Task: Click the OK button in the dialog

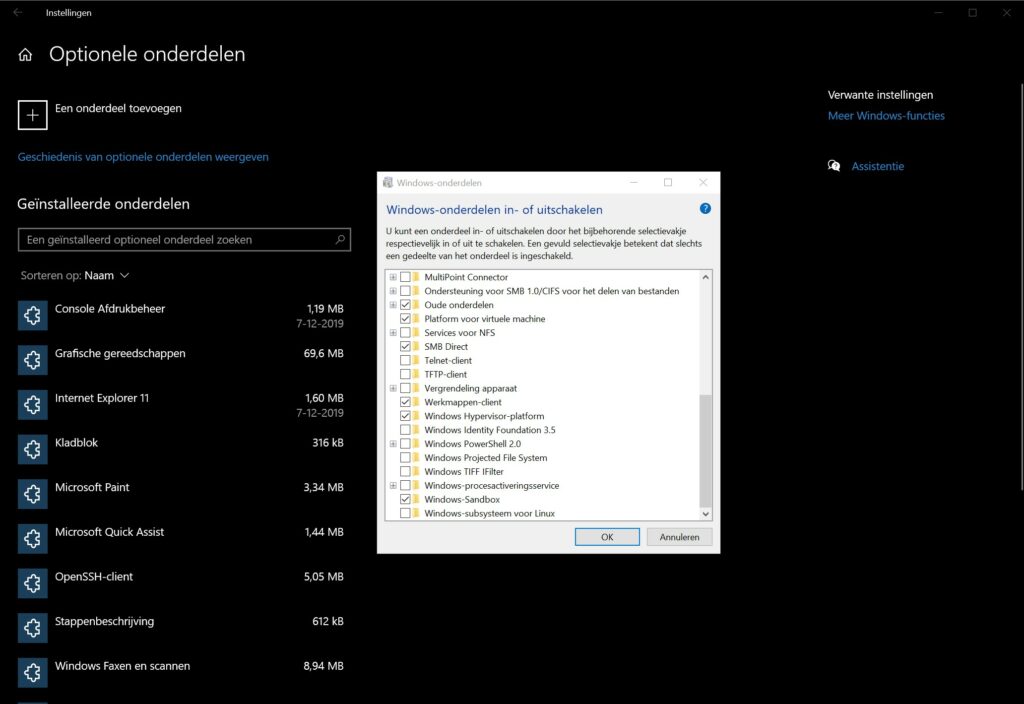Action: [x=607, y=537]
